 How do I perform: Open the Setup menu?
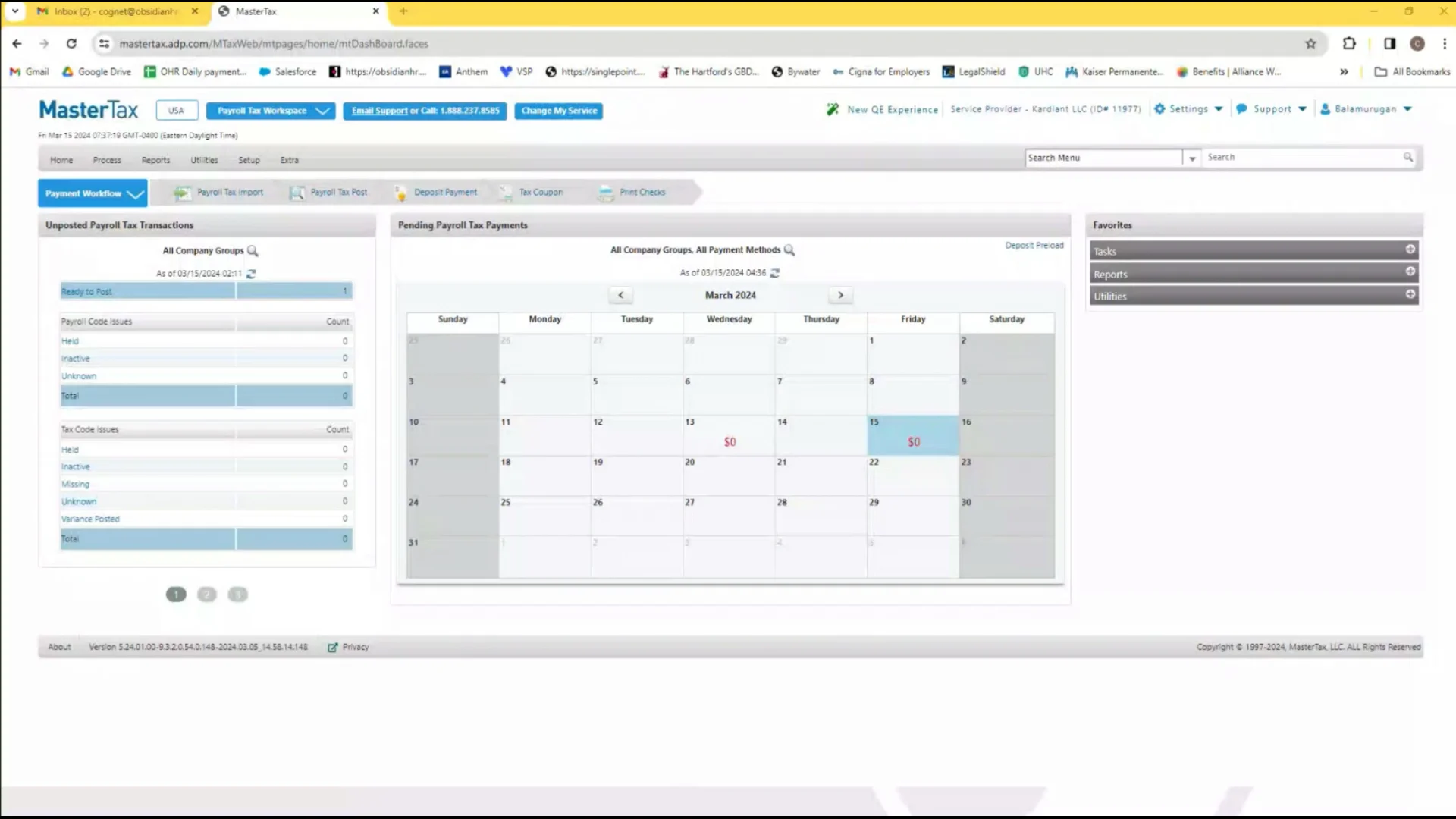tap(249, 160)
